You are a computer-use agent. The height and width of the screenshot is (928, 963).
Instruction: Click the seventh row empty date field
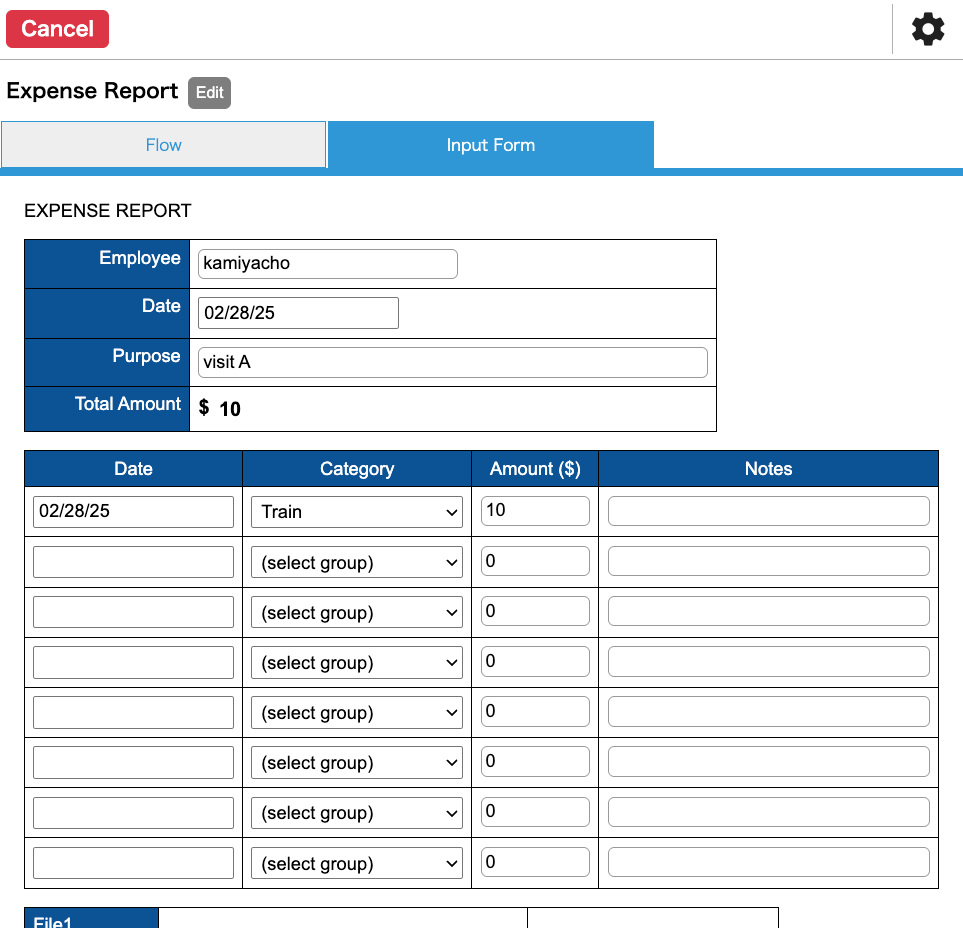133,813
